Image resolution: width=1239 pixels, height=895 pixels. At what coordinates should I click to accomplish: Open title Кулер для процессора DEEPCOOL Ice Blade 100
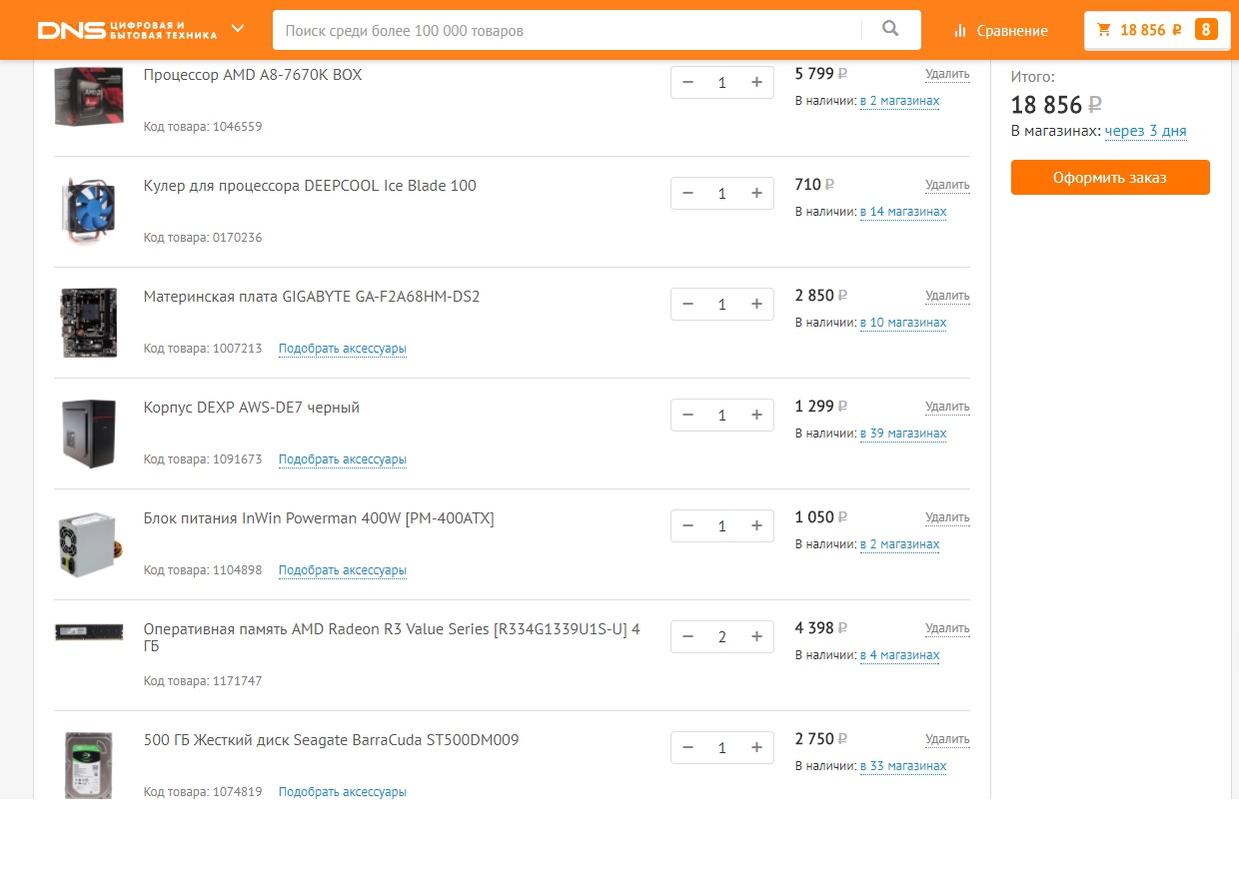(x=310, y=186)
